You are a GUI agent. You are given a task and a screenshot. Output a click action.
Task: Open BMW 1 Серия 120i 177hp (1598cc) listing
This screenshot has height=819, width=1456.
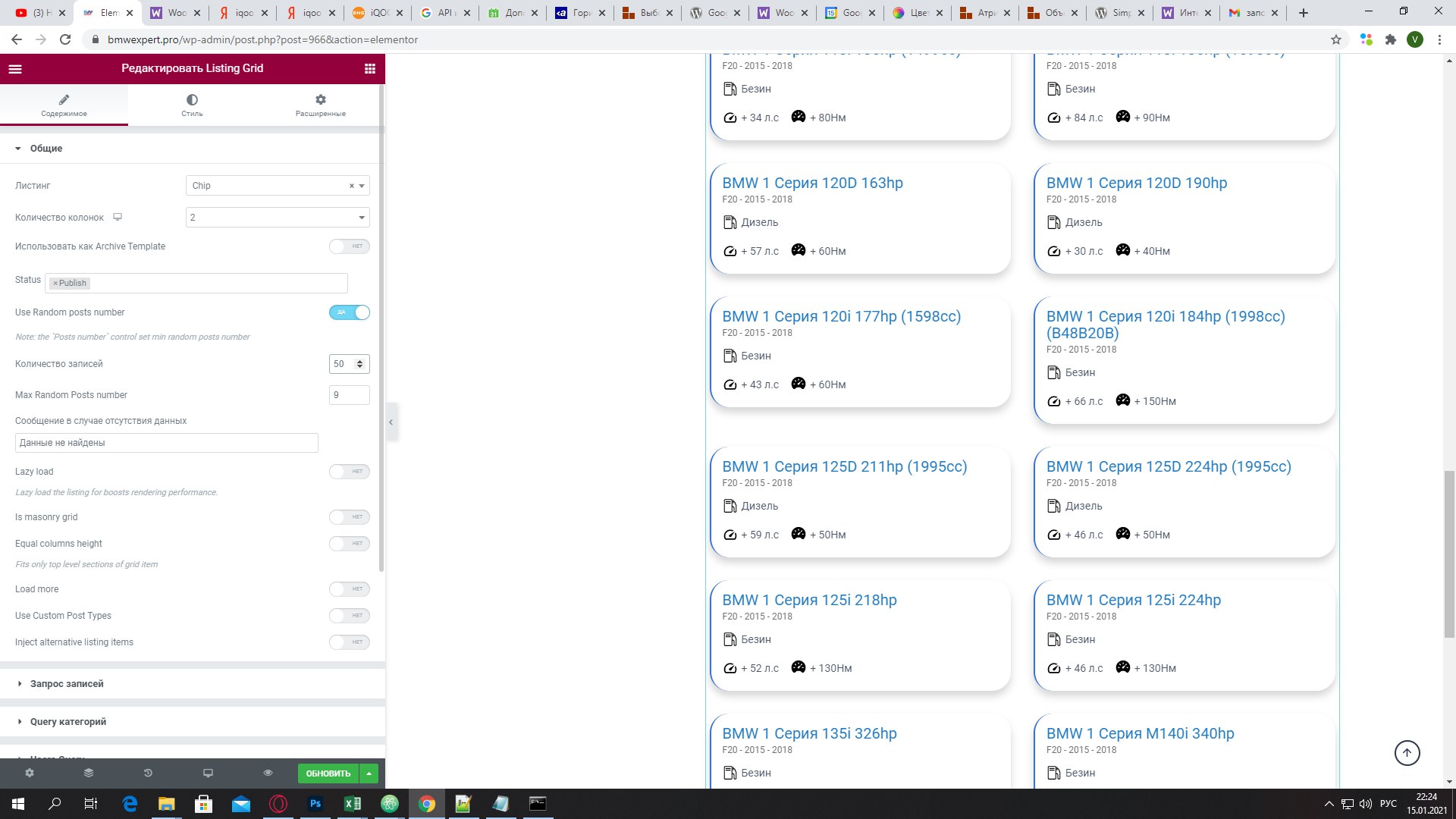pos(841,316)
